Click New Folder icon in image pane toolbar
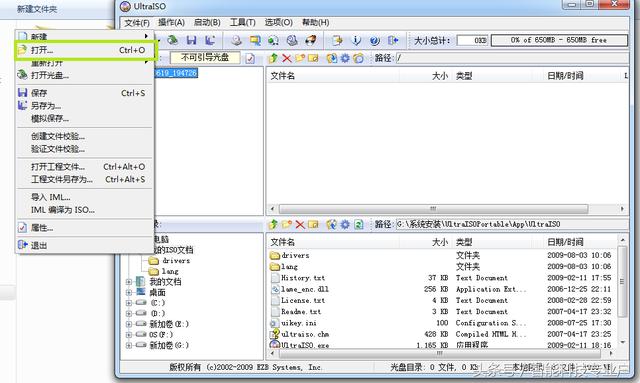 (300, 58)
